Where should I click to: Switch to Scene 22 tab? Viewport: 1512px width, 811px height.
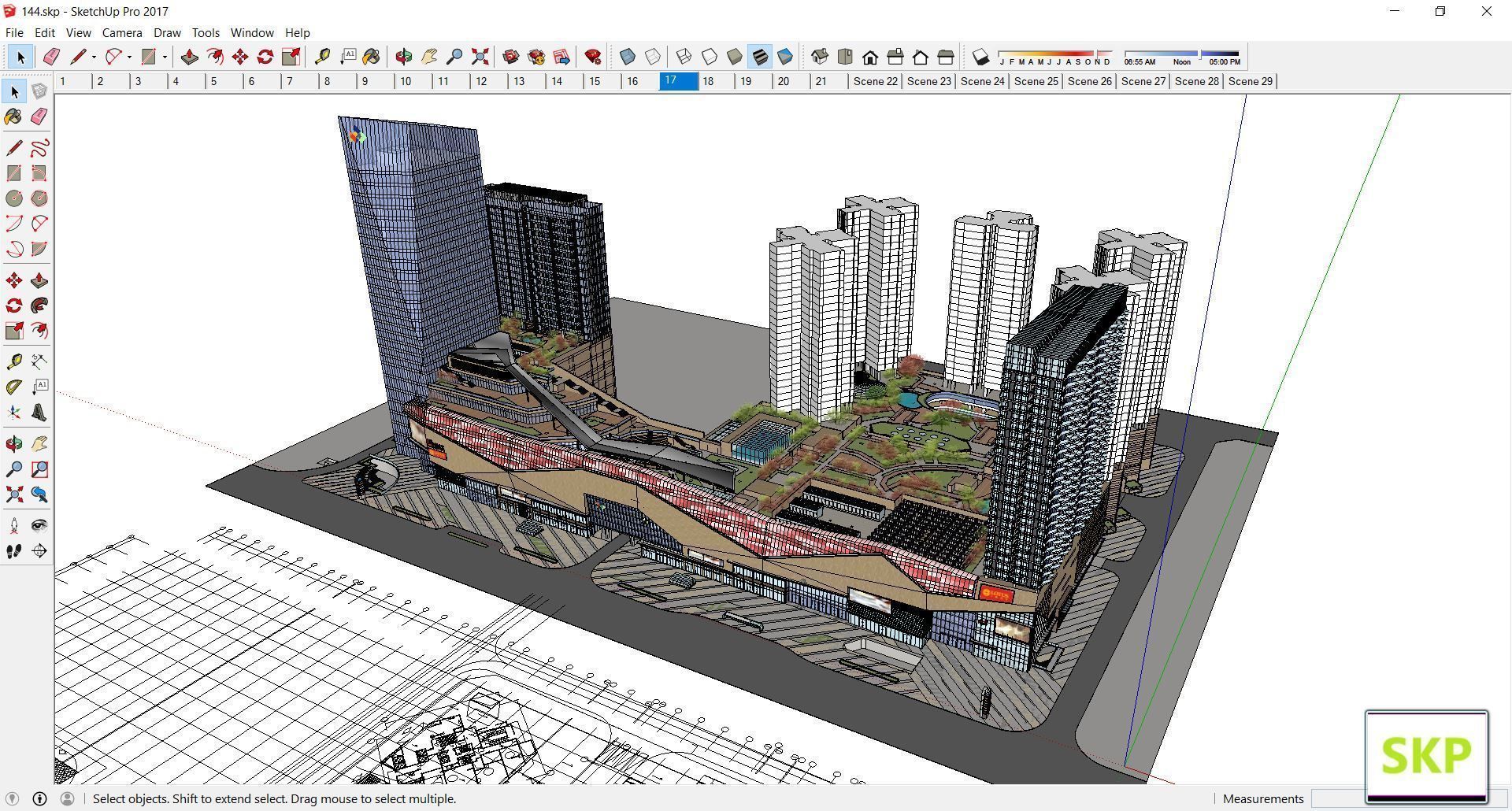click(875, 81)
